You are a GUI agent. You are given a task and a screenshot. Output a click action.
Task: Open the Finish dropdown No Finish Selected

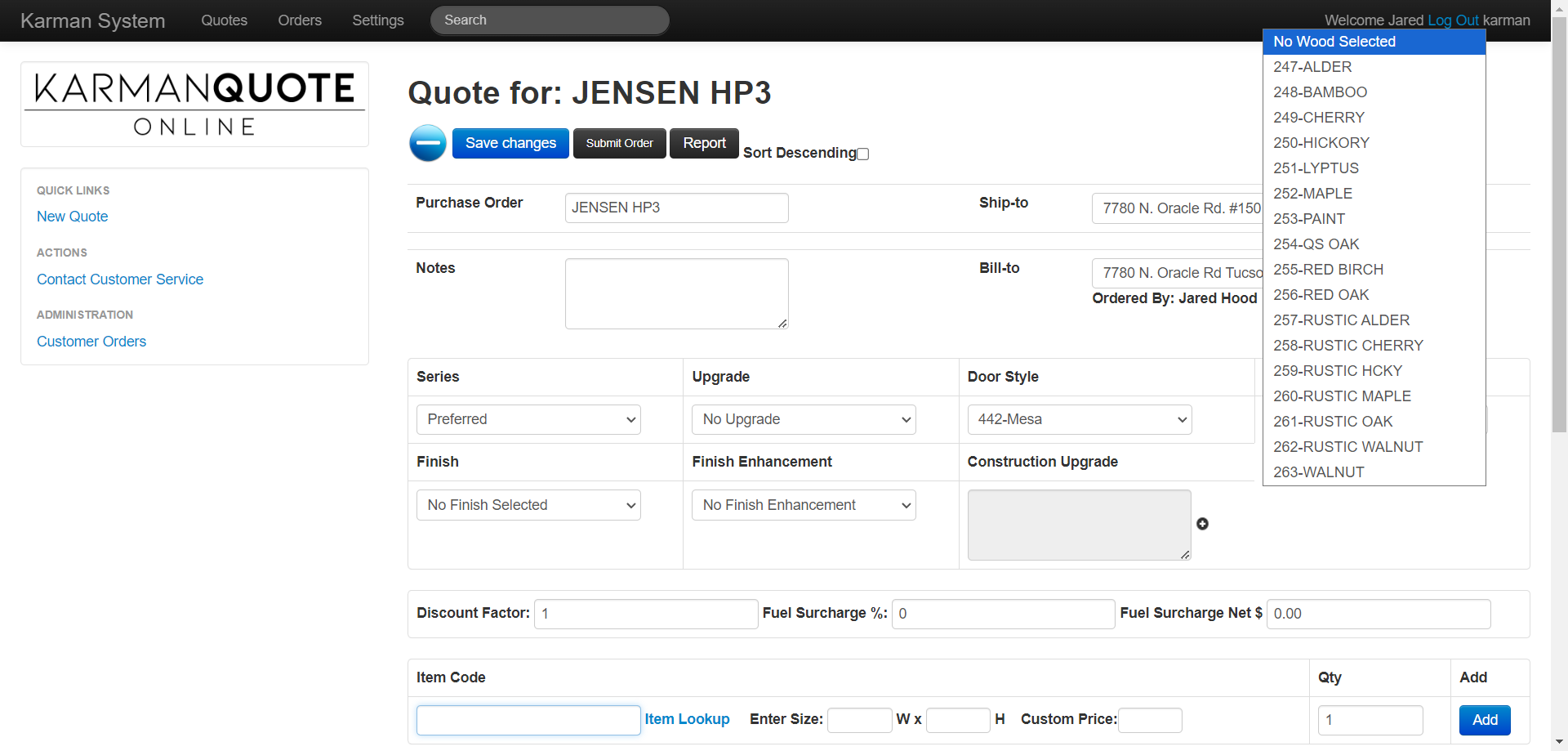click(528, 505)
